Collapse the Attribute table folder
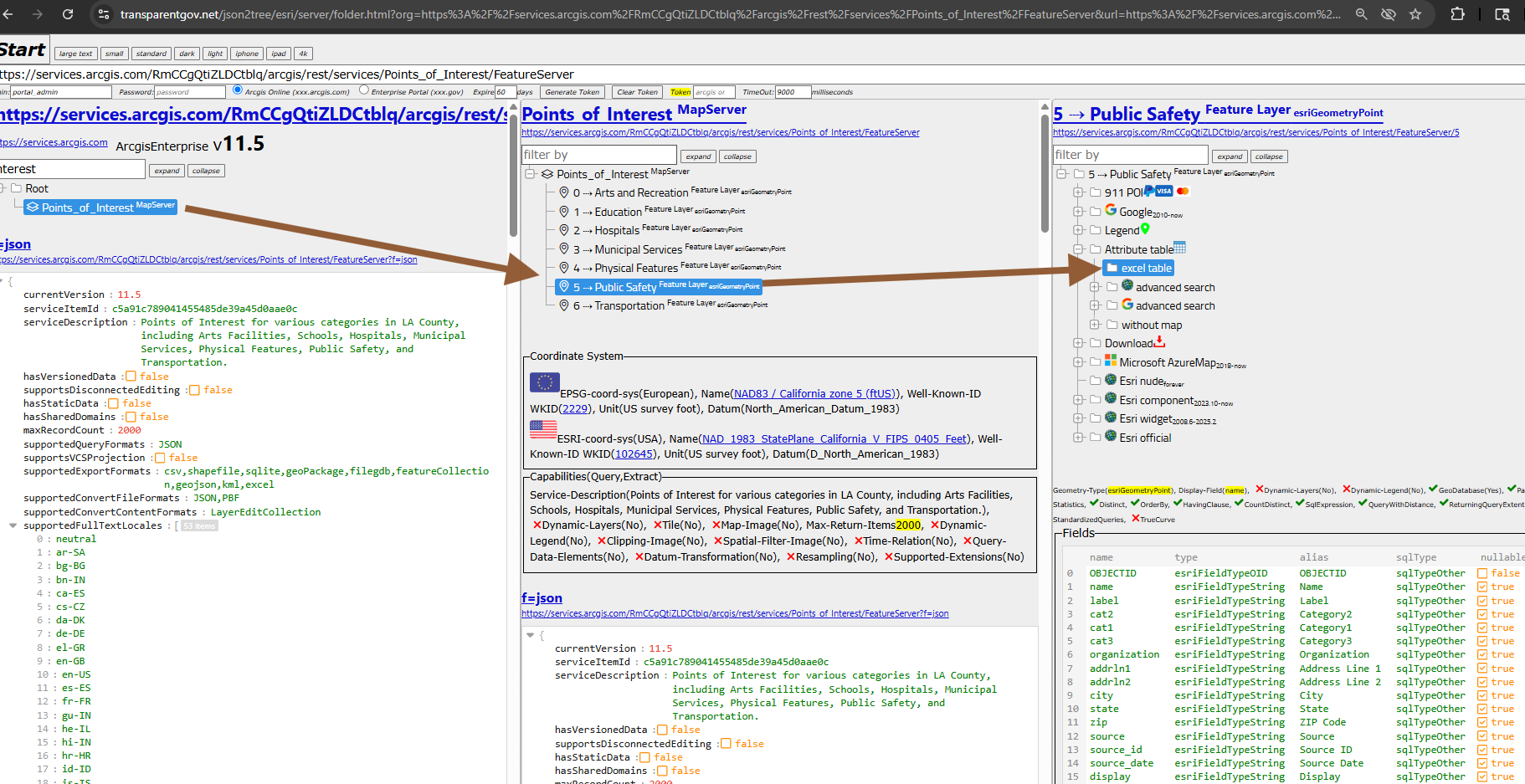The image size is (1525, 784). click(x=1079, y=249)
